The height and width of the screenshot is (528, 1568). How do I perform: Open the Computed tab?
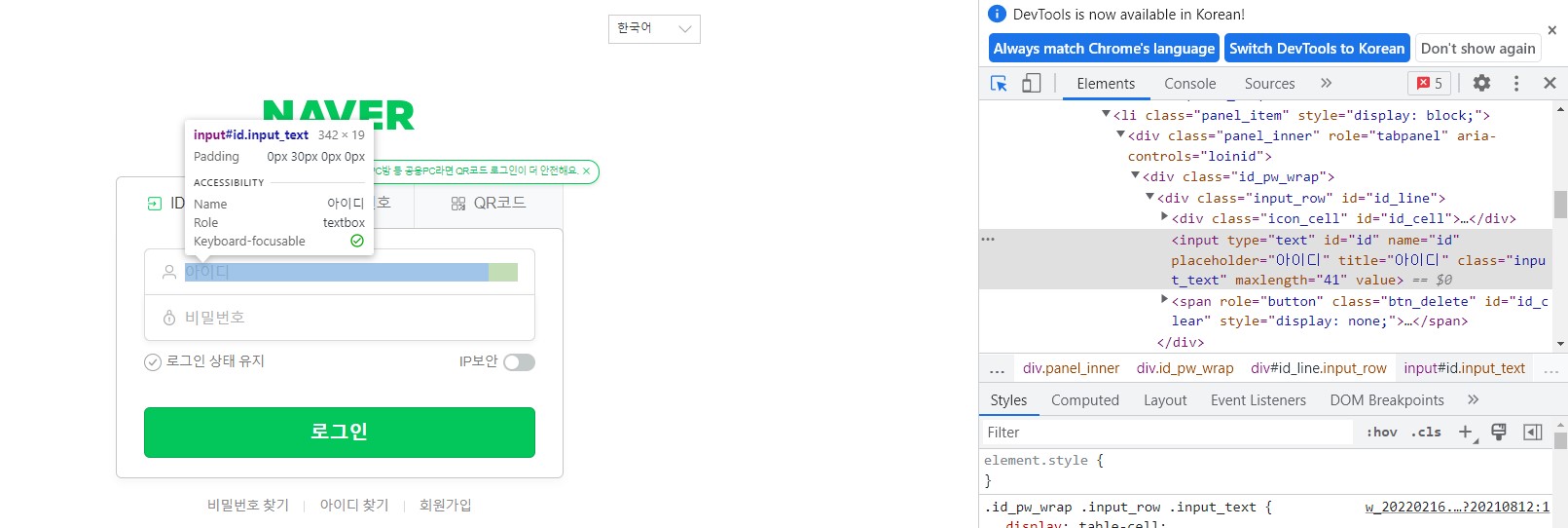1084,400
